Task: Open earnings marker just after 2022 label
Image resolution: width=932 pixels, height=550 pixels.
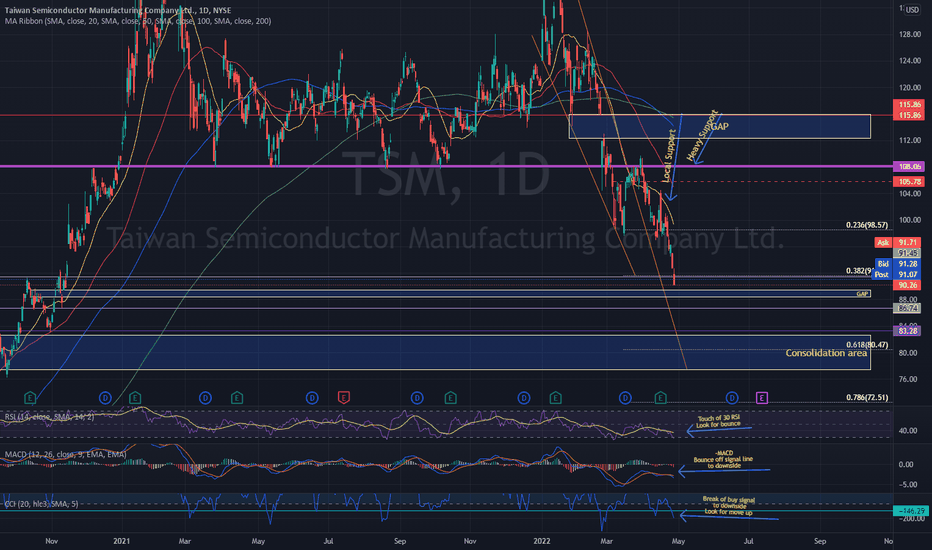Action: click(555, 397)
